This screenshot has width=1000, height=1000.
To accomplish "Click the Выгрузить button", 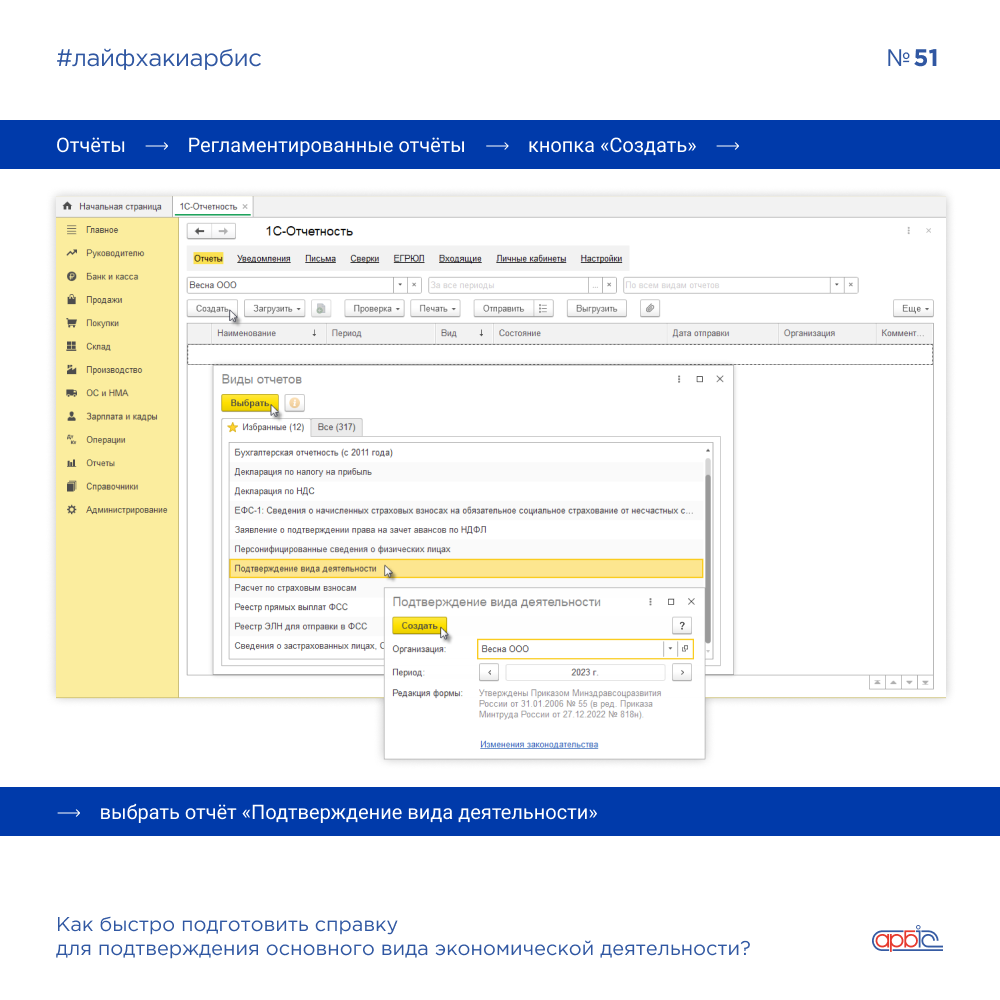I will (596, 309).
